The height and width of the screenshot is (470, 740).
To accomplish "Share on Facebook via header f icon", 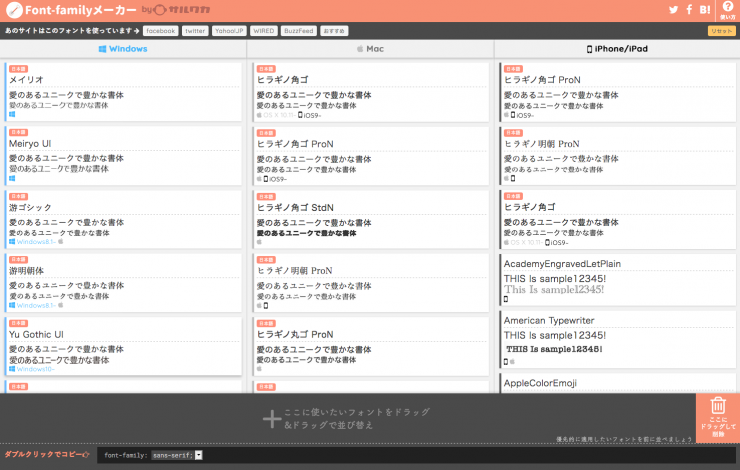I will point(689,9).
